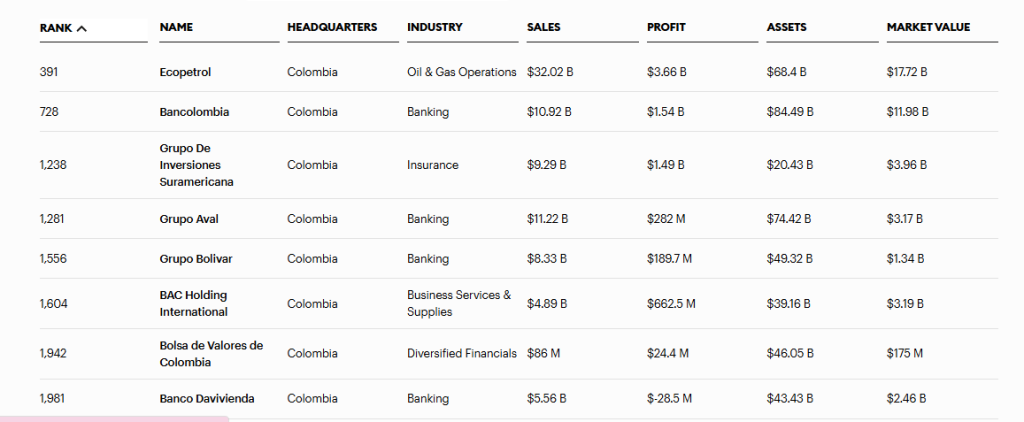Select rank value 1,281
The height and width of the screenshot is (422, 1024).
(x=53, y=219)
